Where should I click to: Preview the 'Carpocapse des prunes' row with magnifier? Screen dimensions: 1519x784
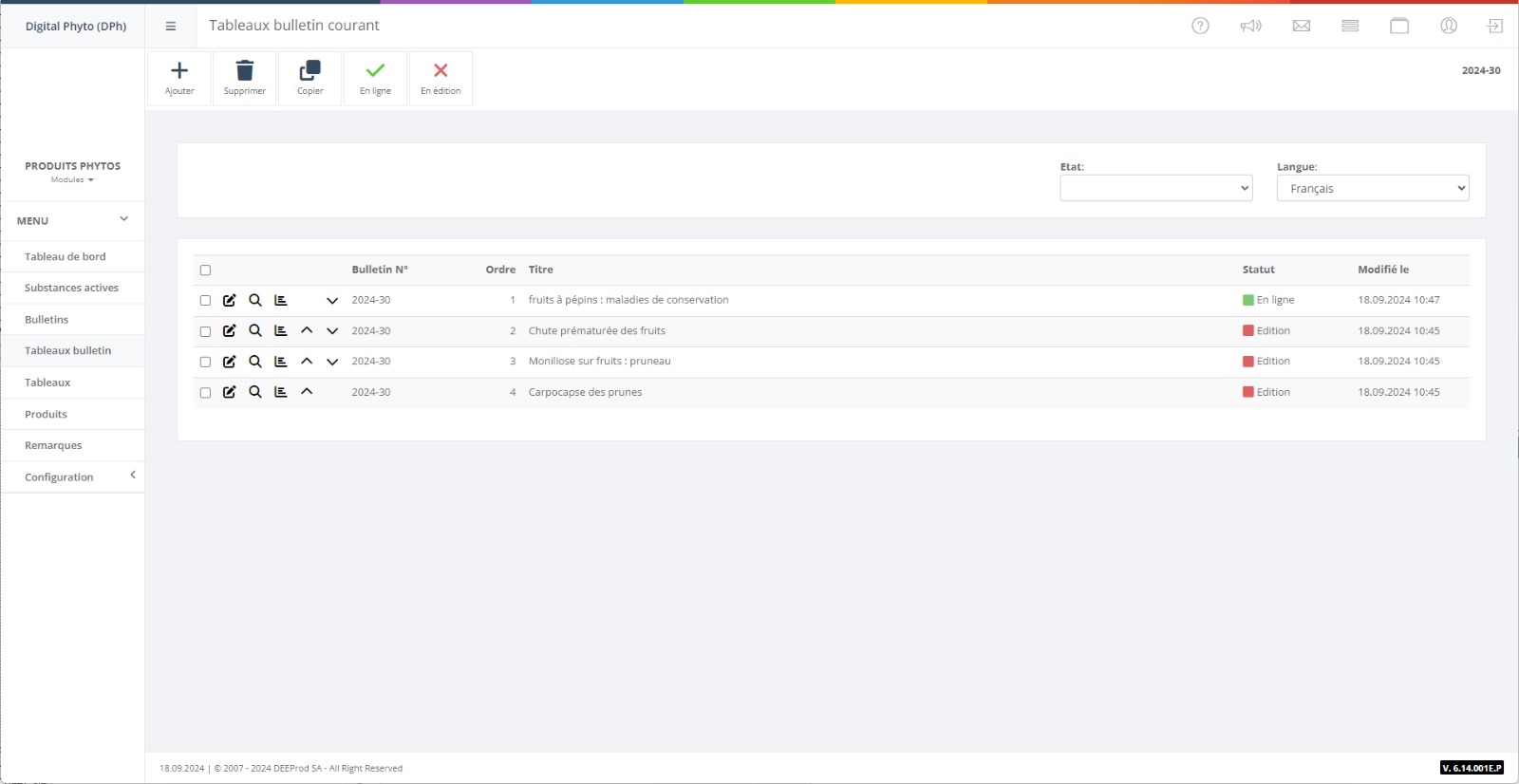tap(255, 392)
